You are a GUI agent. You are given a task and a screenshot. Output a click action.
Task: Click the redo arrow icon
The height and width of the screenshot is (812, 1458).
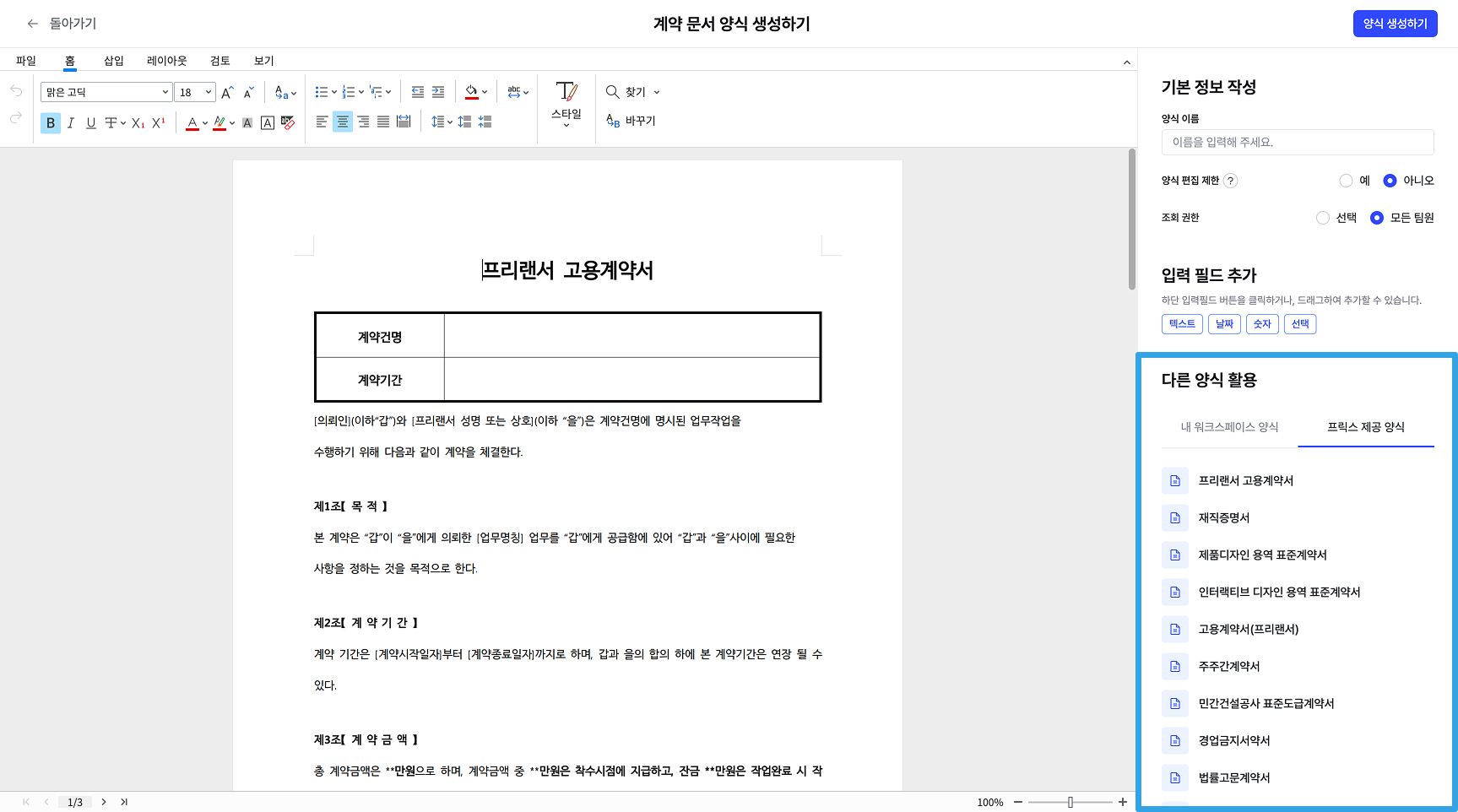click(16, 118)
